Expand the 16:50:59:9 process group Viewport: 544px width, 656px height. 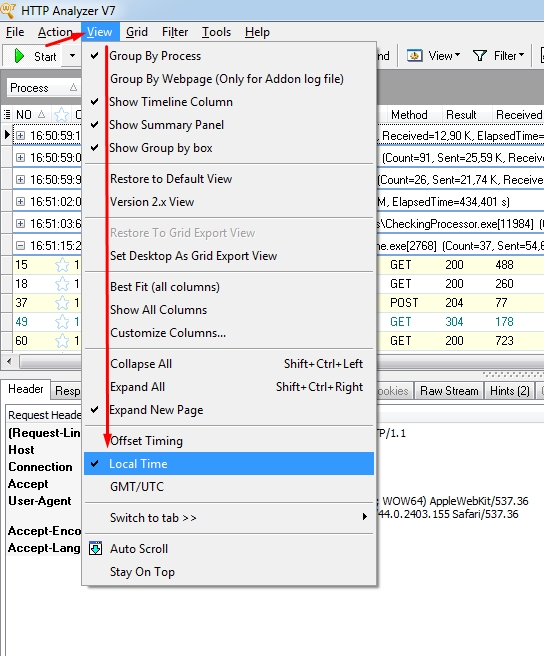pyautogui.click(x=20, y=179)
